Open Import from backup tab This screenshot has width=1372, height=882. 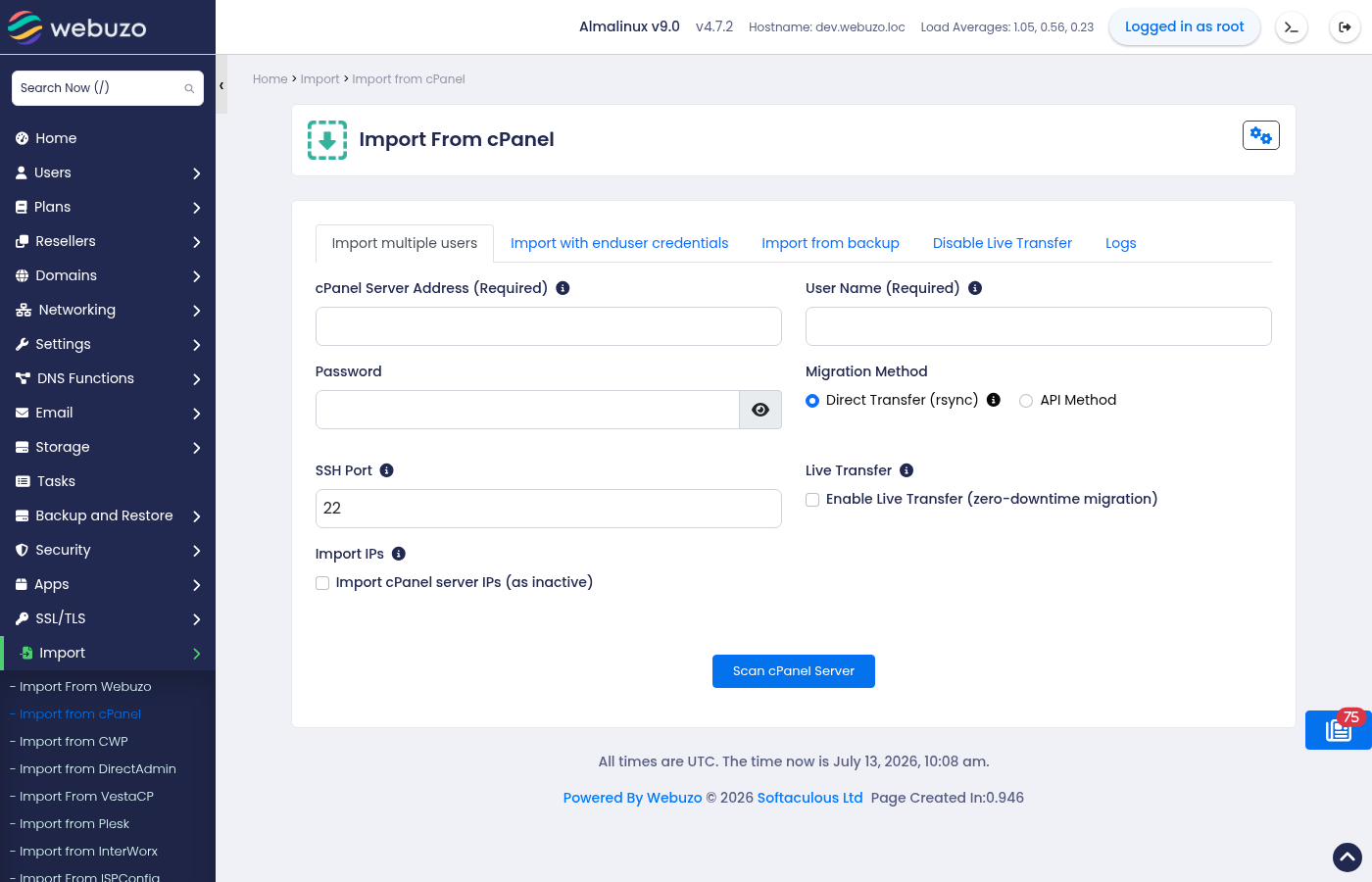coord(831,243)
